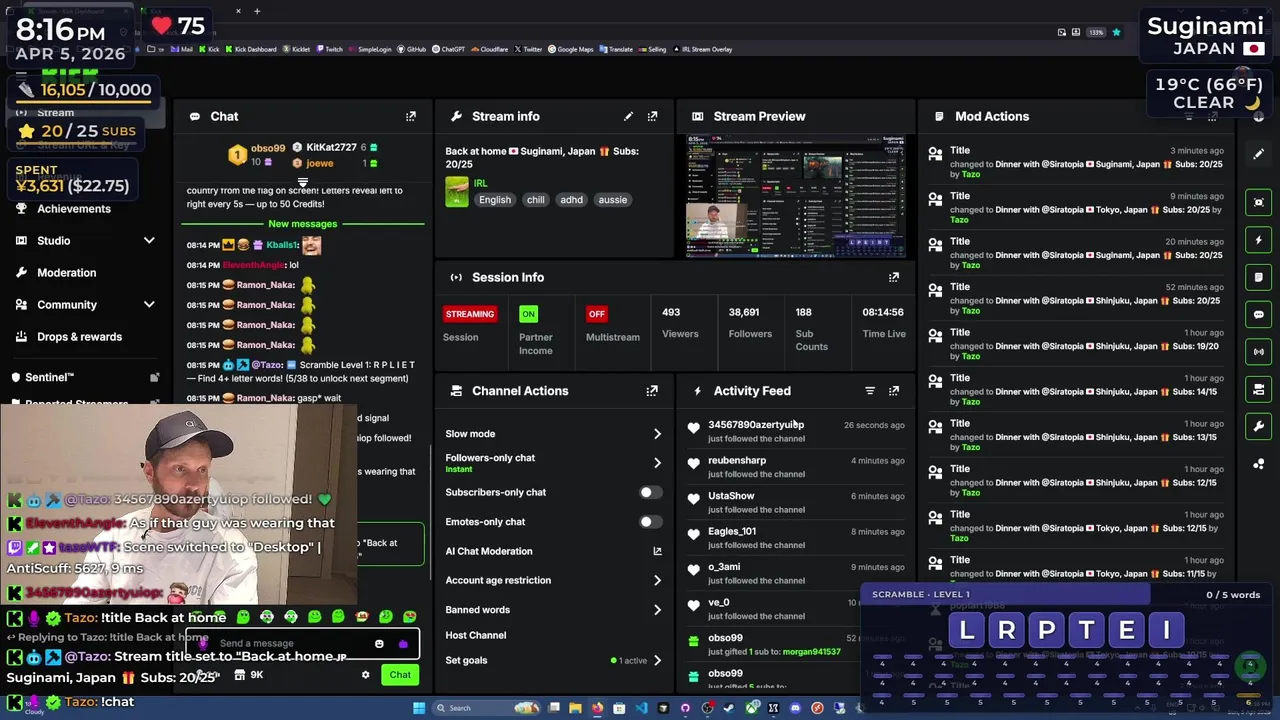
Task: Pop out the Stream info panel
Action: (x=652, y=116)
